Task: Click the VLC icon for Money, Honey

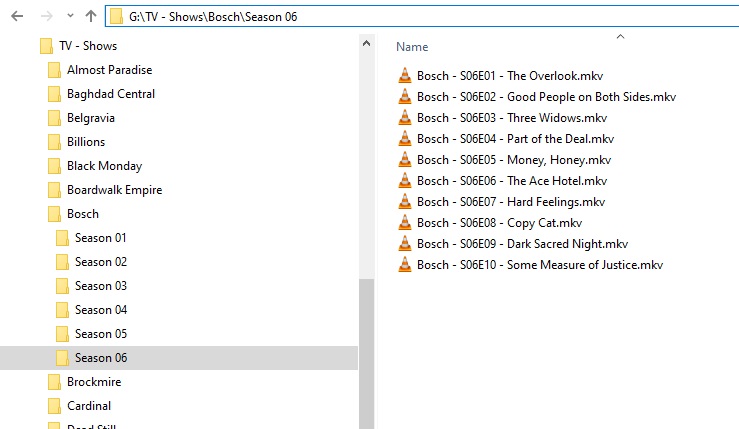Action: click(x=404, y=159)
